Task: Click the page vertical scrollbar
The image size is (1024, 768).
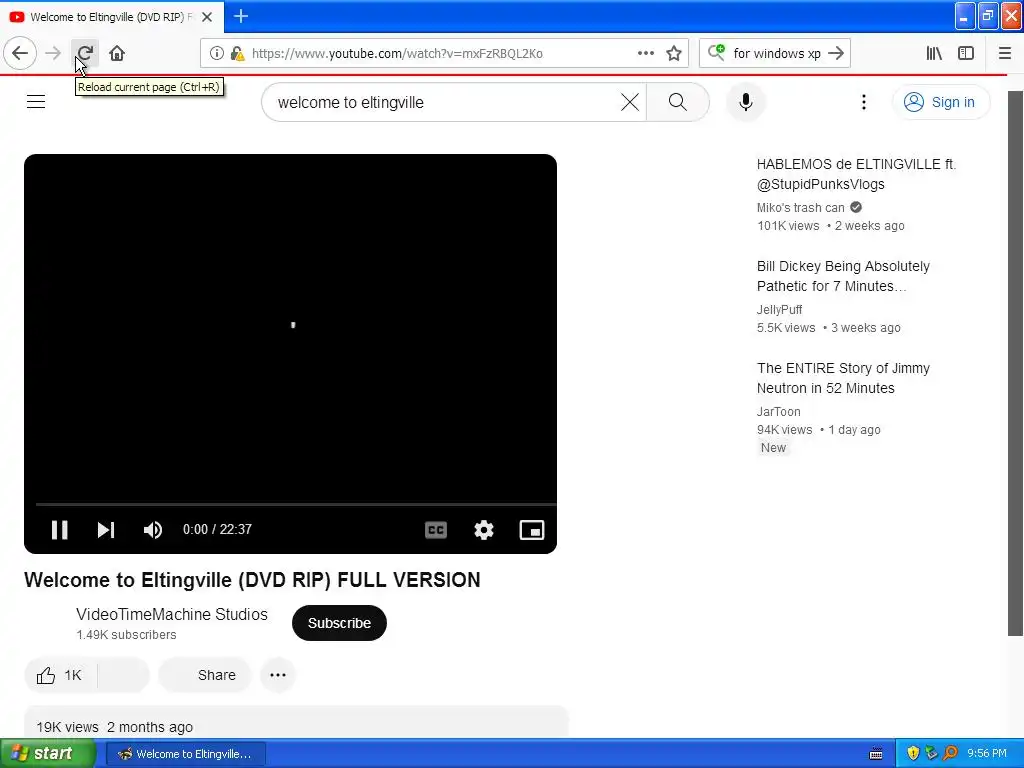Action: coord(1015,362)
